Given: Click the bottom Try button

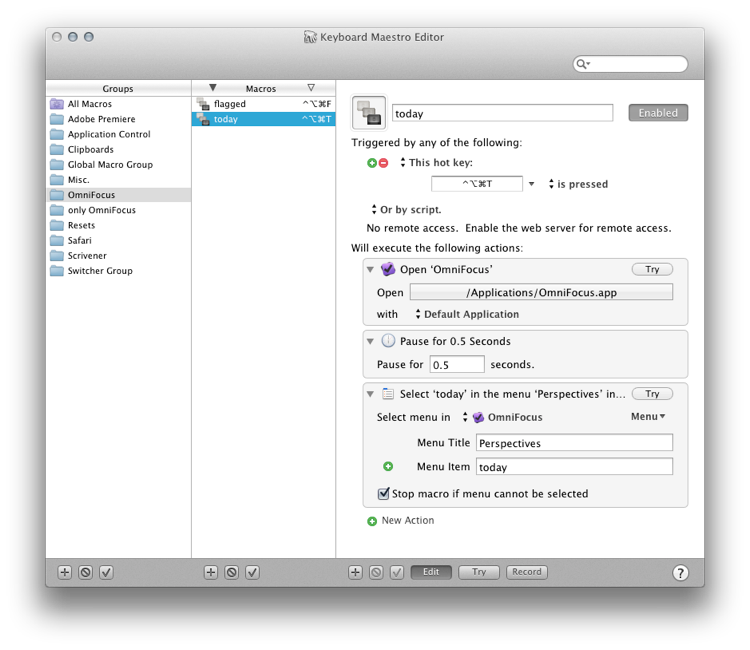Looking at the screenshot, I should pos(479,572).
